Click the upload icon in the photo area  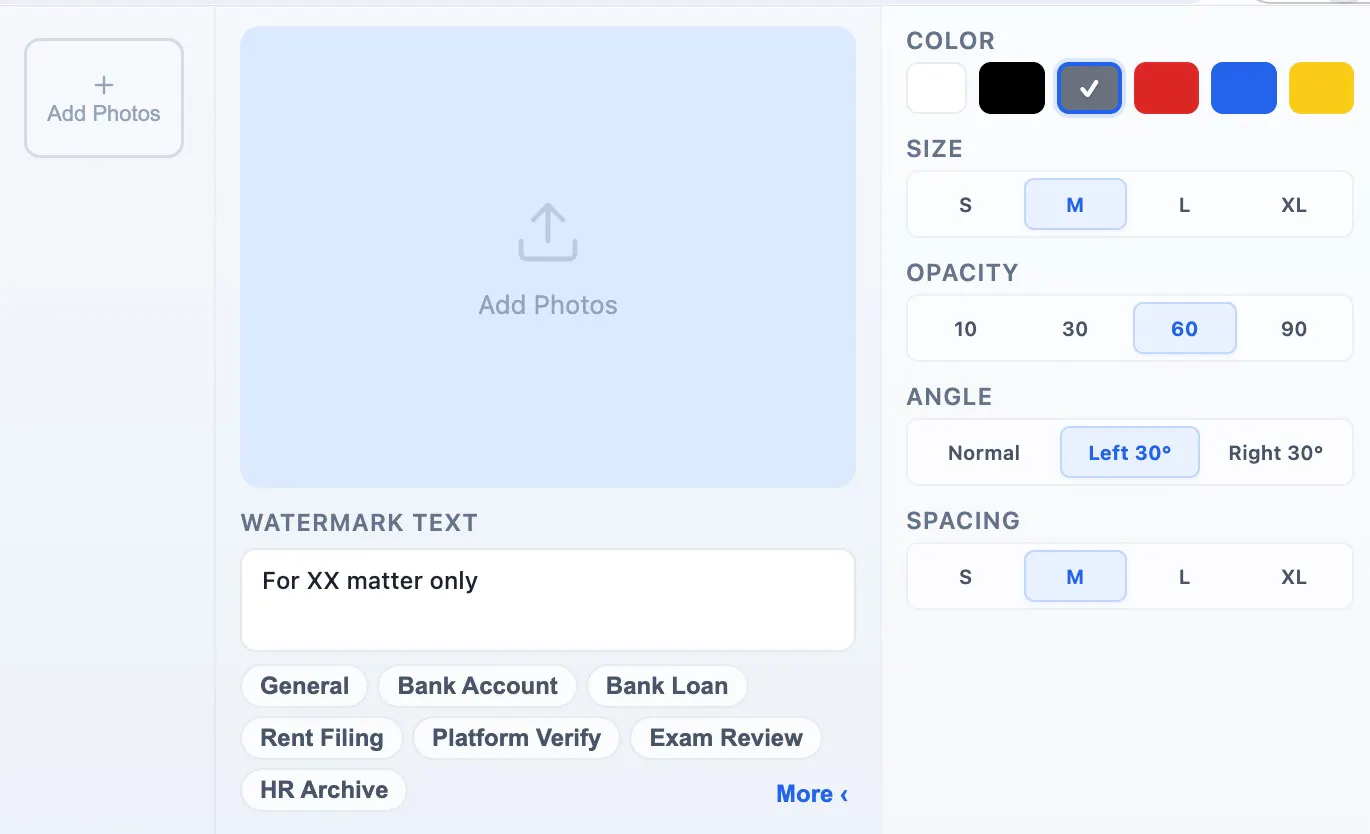(x=548, y=232)
